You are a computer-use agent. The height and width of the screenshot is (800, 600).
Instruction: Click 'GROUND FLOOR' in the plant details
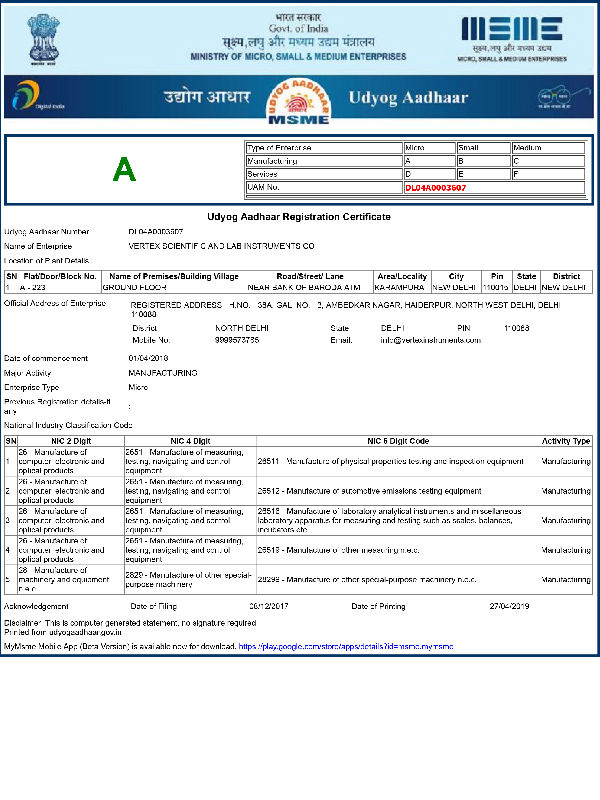pos(135,287)
